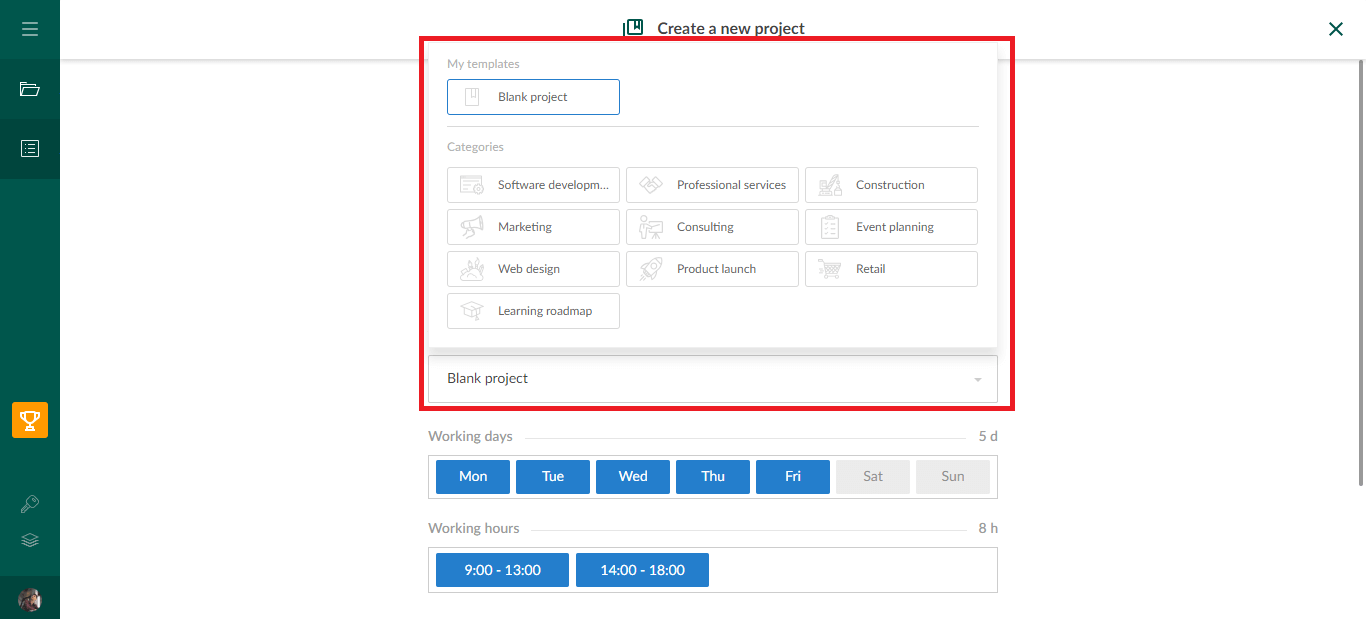The height and width of the screenshot is (619, 1366).
Task: Pick the Construction template category
Action: click(891, 185)
